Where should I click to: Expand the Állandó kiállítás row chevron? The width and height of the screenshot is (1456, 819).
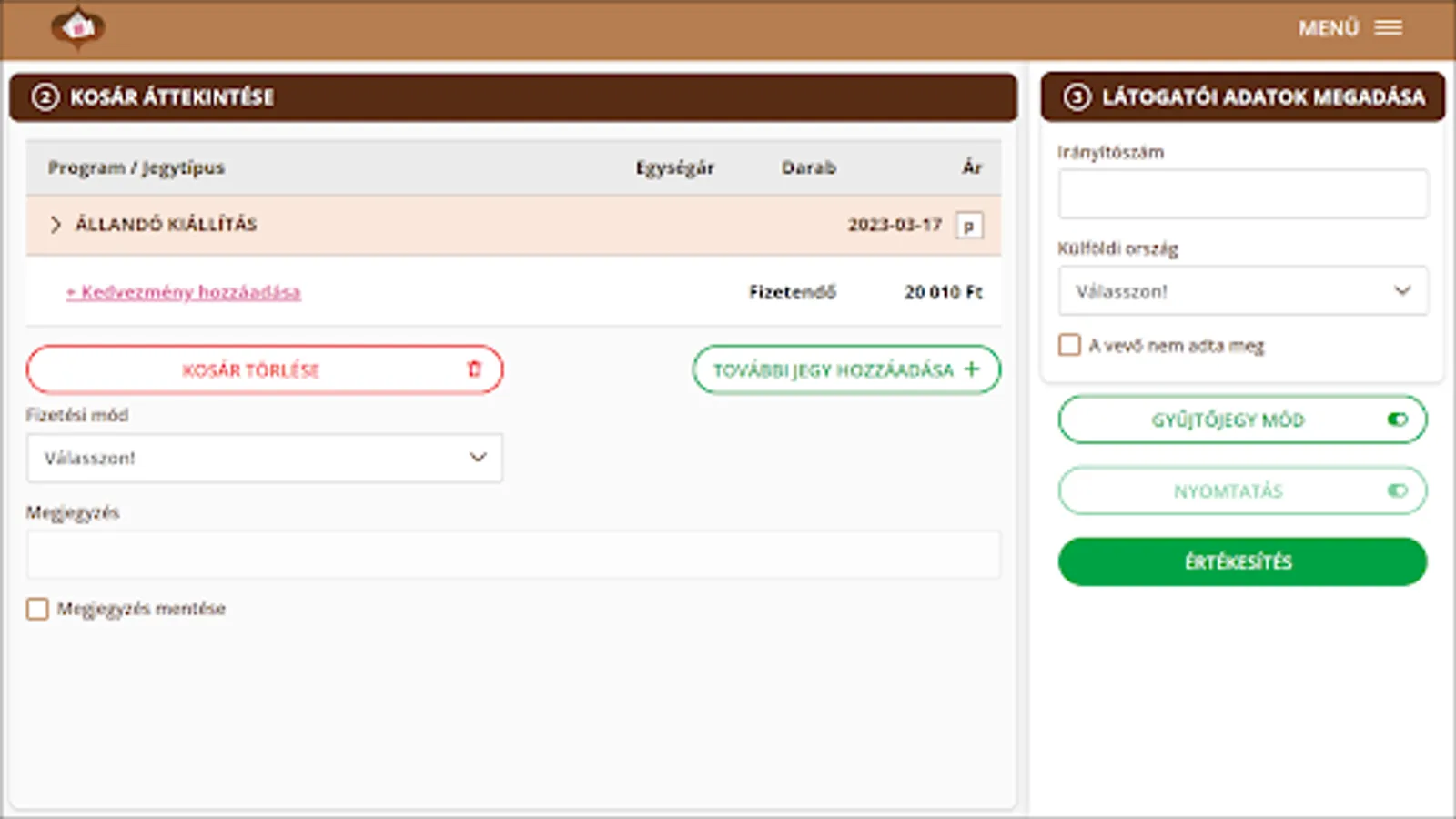56,225
